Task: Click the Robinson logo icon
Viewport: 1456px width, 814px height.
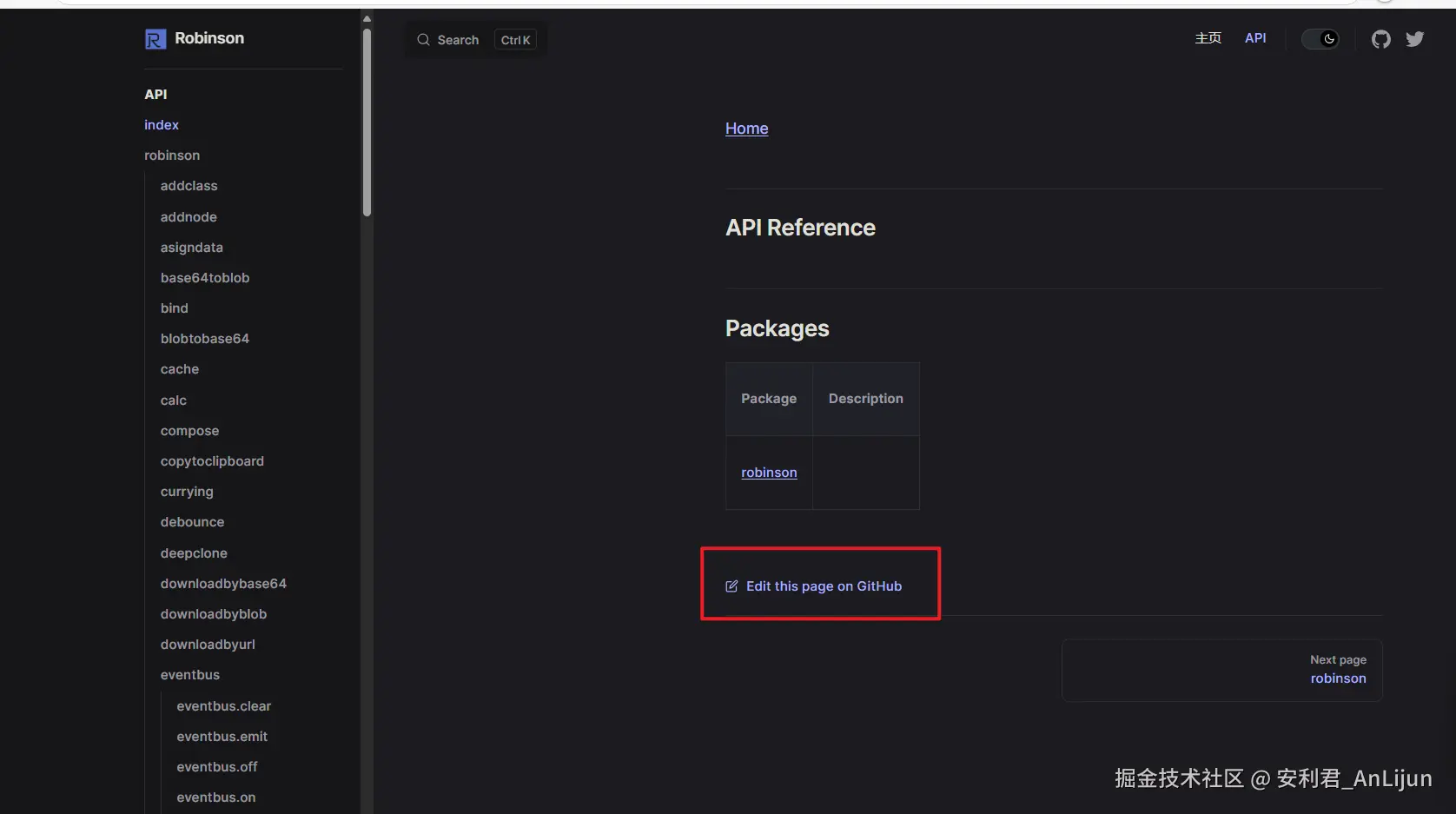Action: point(156,39)
